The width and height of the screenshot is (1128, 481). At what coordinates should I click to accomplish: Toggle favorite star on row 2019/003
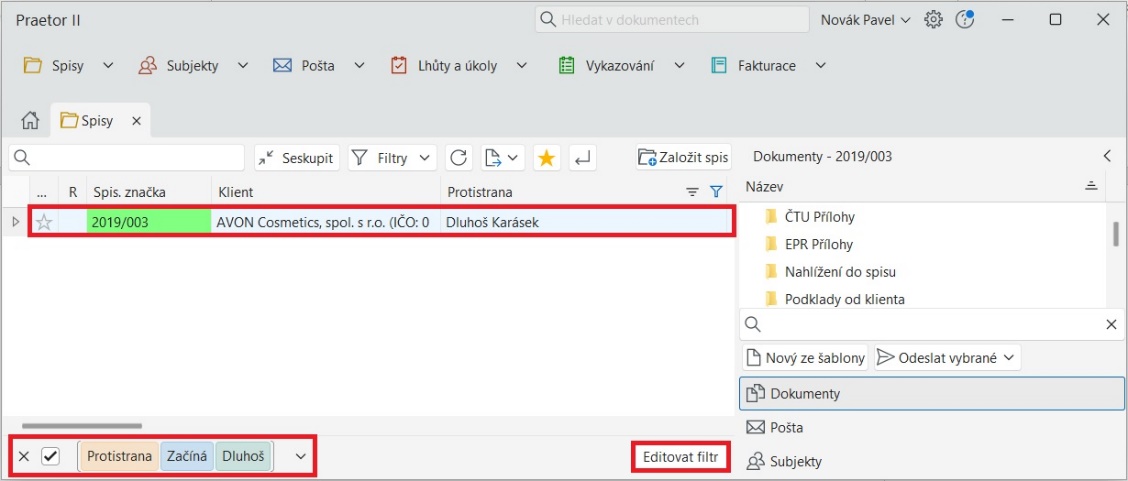pos(44,223)
